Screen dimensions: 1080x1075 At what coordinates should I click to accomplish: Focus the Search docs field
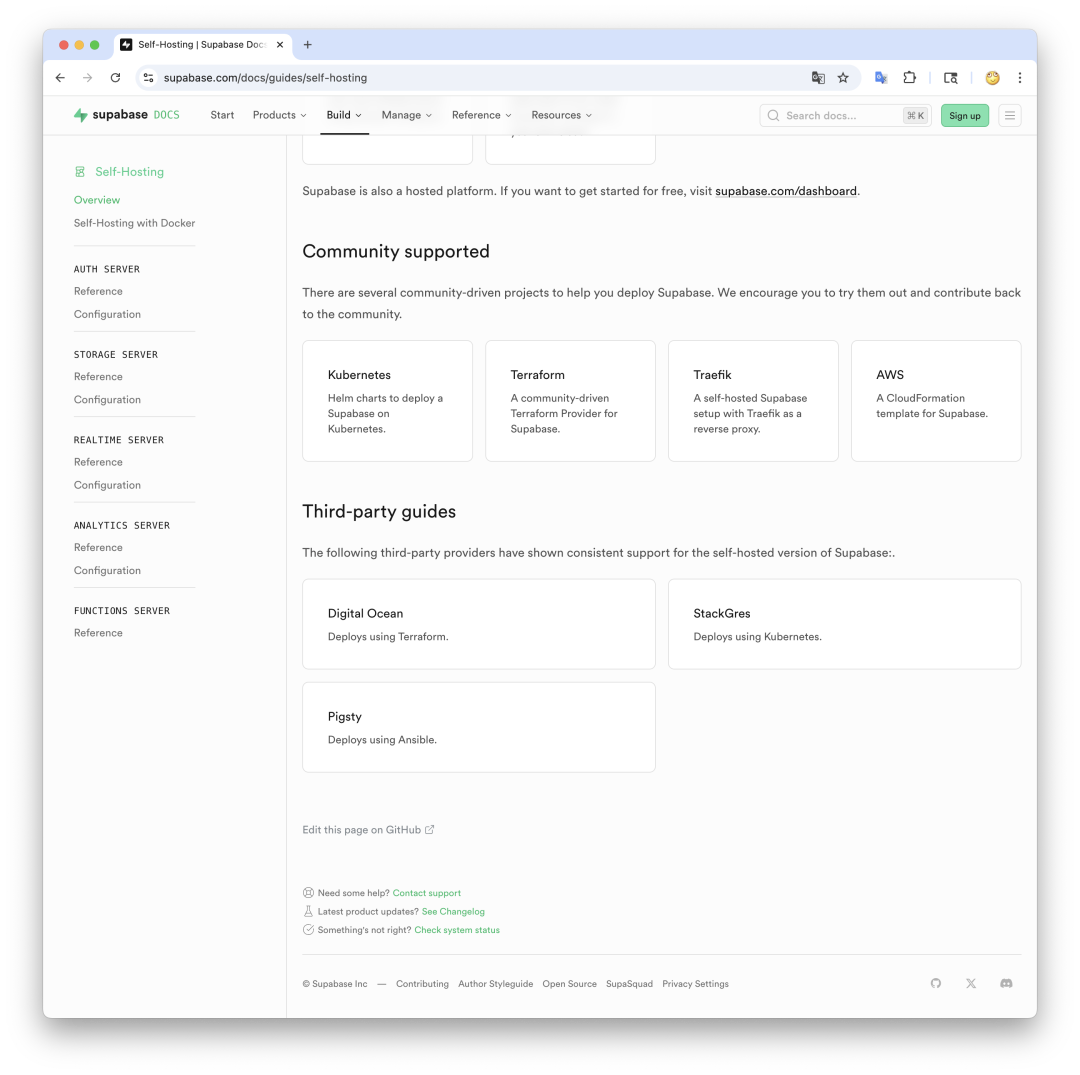pyautogui.click(x=846, y=116)
